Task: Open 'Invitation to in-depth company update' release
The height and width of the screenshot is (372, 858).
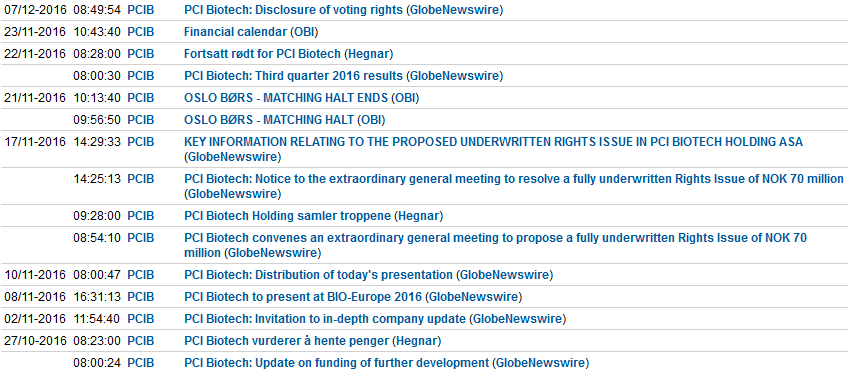Action: [x=325, y=318]
